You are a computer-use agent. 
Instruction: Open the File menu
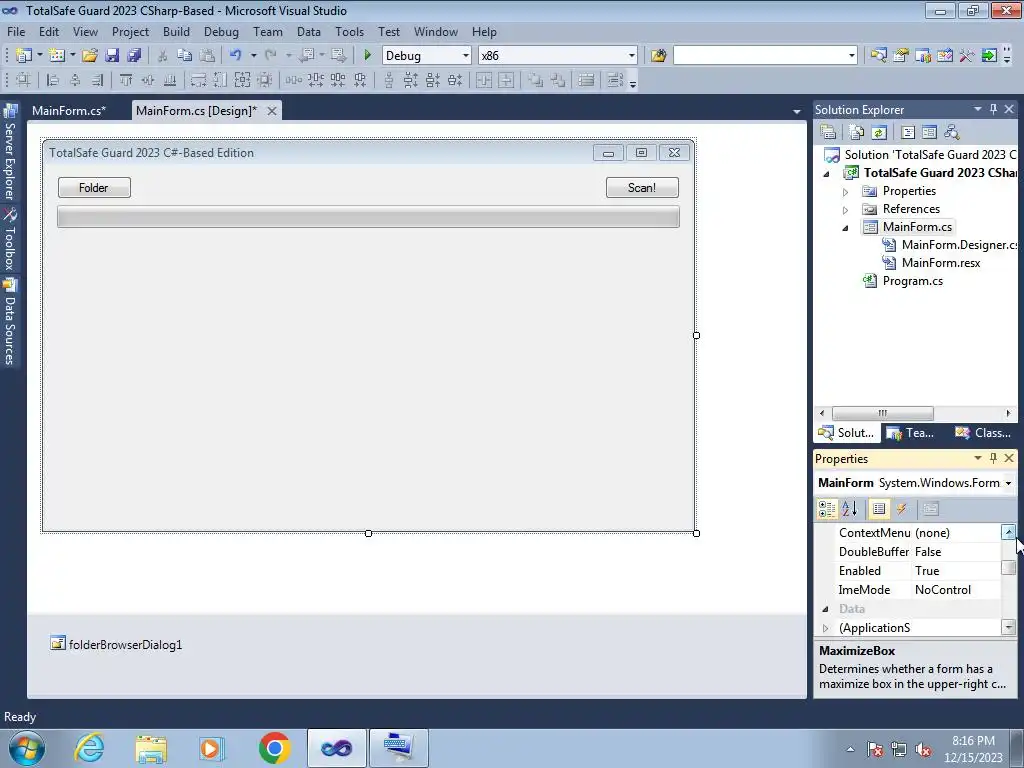coord(16,31)
